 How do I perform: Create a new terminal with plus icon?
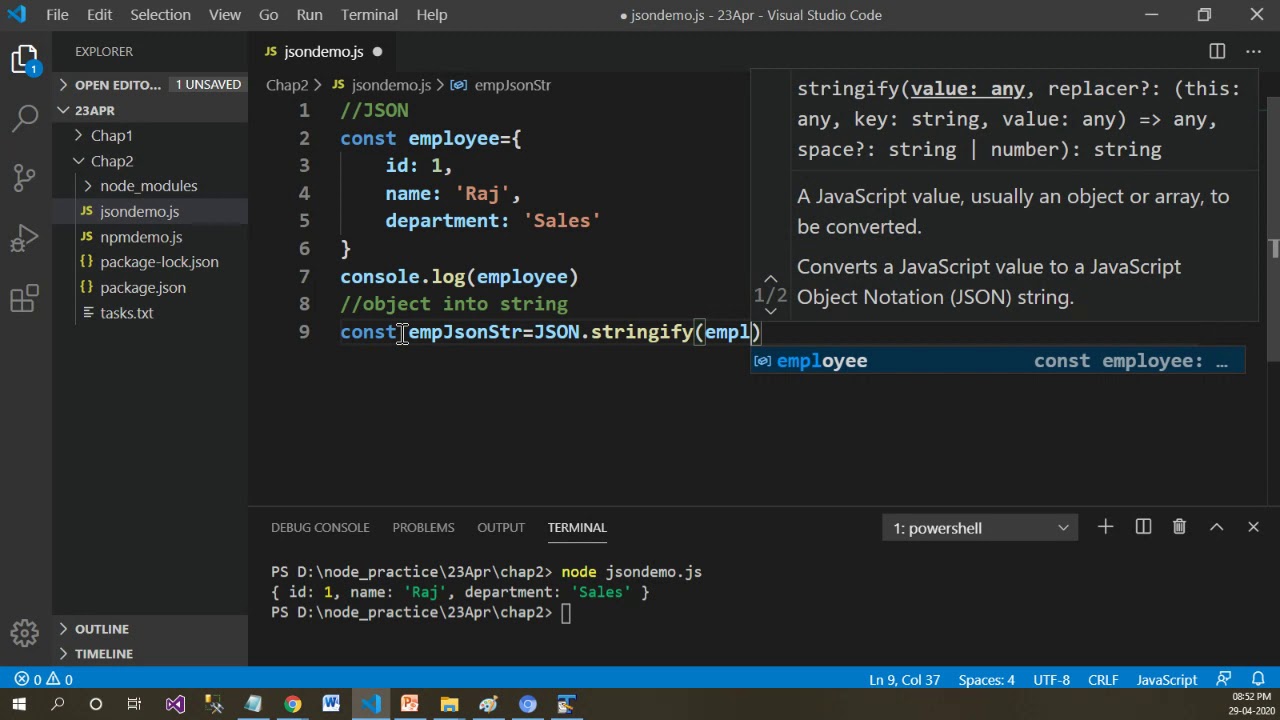pyautogui.click(x=1105, y=527)
